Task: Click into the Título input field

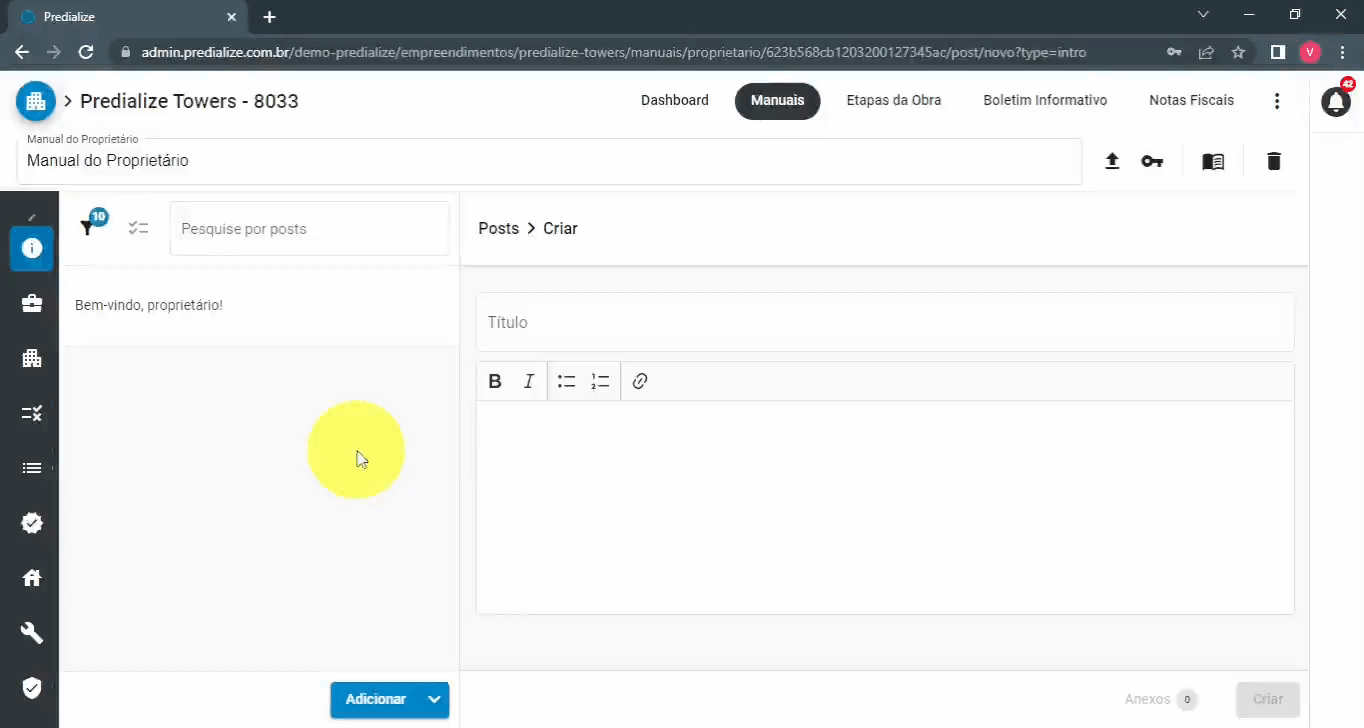Action: tap(884, 322)
